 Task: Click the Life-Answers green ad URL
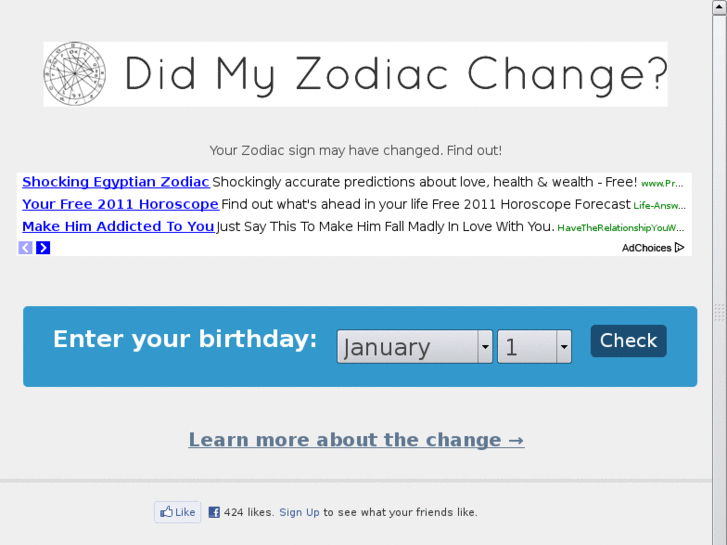point(659,206)
